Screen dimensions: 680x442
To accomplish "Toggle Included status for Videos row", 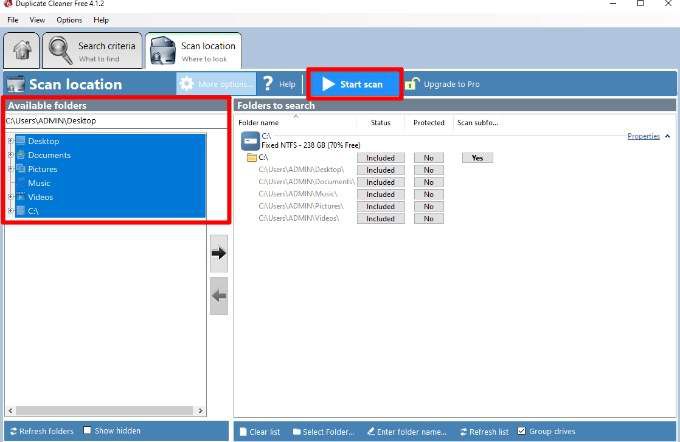I will (x=380, y=219).
